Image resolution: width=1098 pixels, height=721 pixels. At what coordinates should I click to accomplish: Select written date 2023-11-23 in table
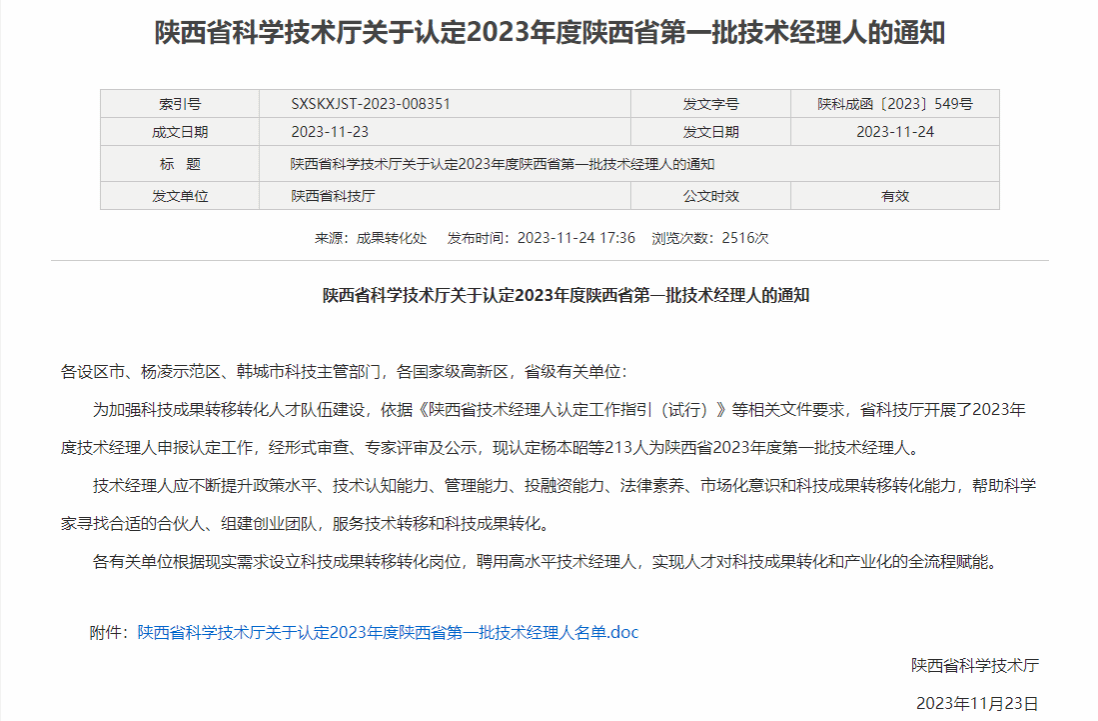pyautogui.click(x=330, y=132)
